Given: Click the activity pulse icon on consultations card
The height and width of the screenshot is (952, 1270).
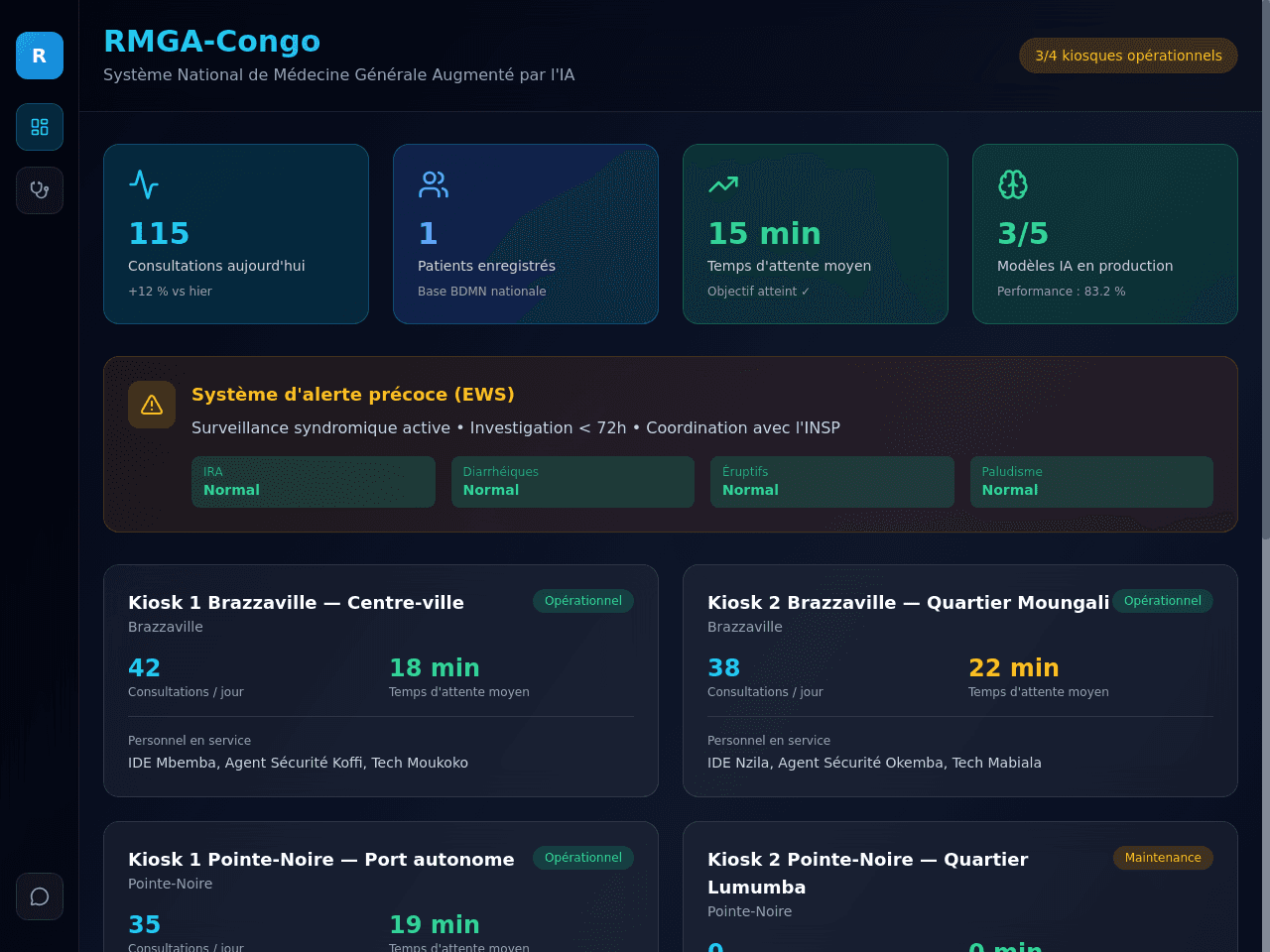Looking at the screenshot, I should [144, 184].
